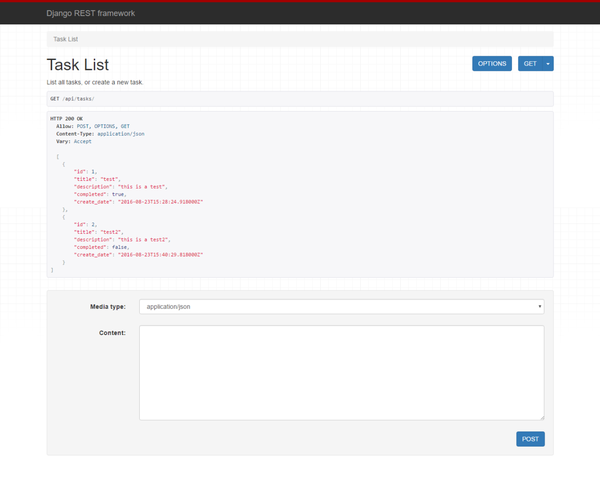The image size is (600, 491).
Task: Click the 'Content:' label
Action: (x=112, y=333)
